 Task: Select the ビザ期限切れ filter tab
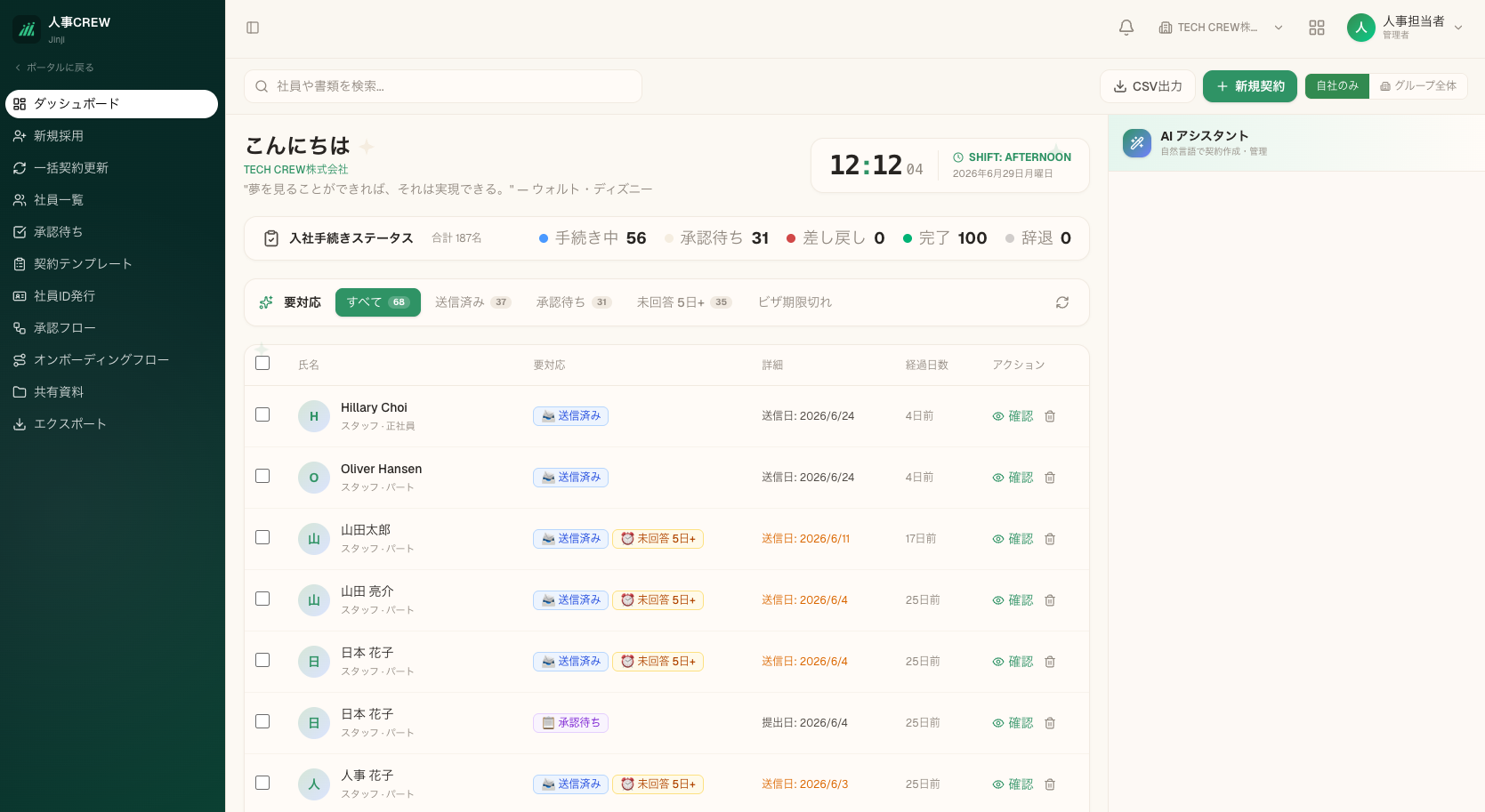pos(795,302)
